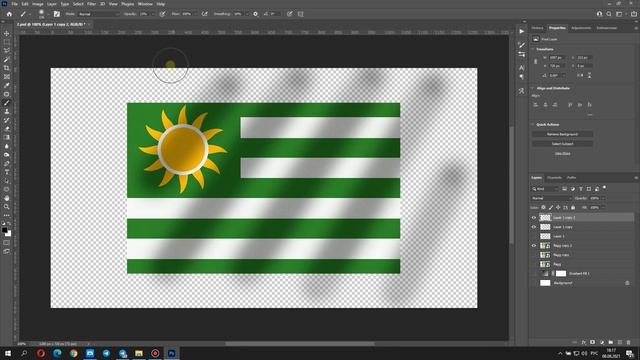Open the Image menu
Screen dimensions: 640x360
click(x=38, y=4)
